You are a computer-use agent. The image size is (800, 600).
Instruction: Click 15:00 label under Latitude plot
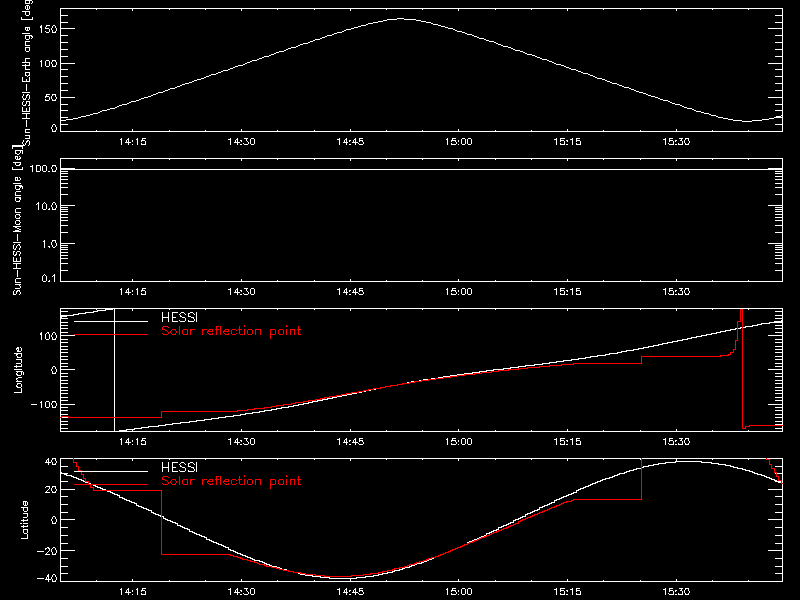click(459, 592)
